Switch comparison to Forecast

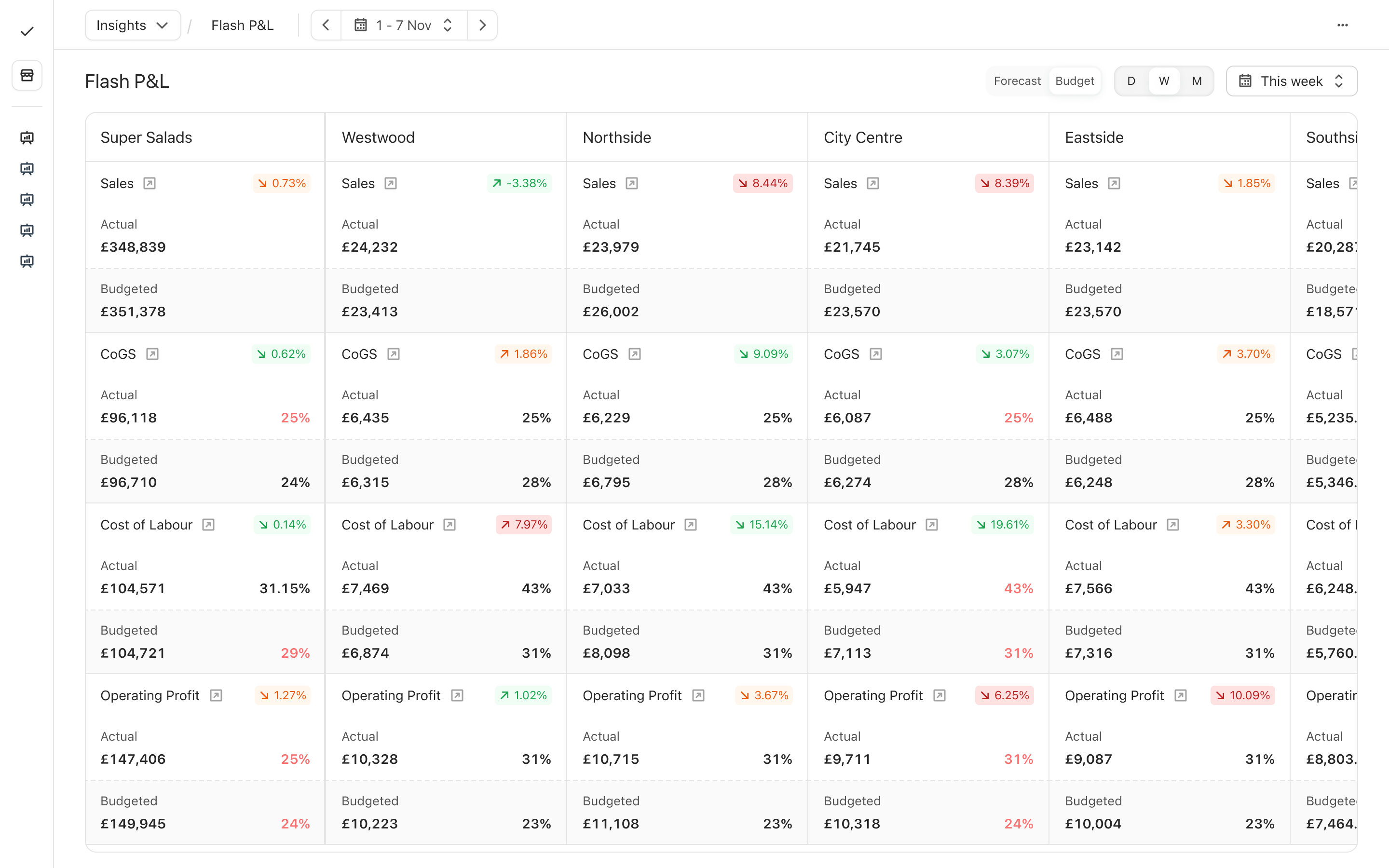click(x=1017, y=81)
